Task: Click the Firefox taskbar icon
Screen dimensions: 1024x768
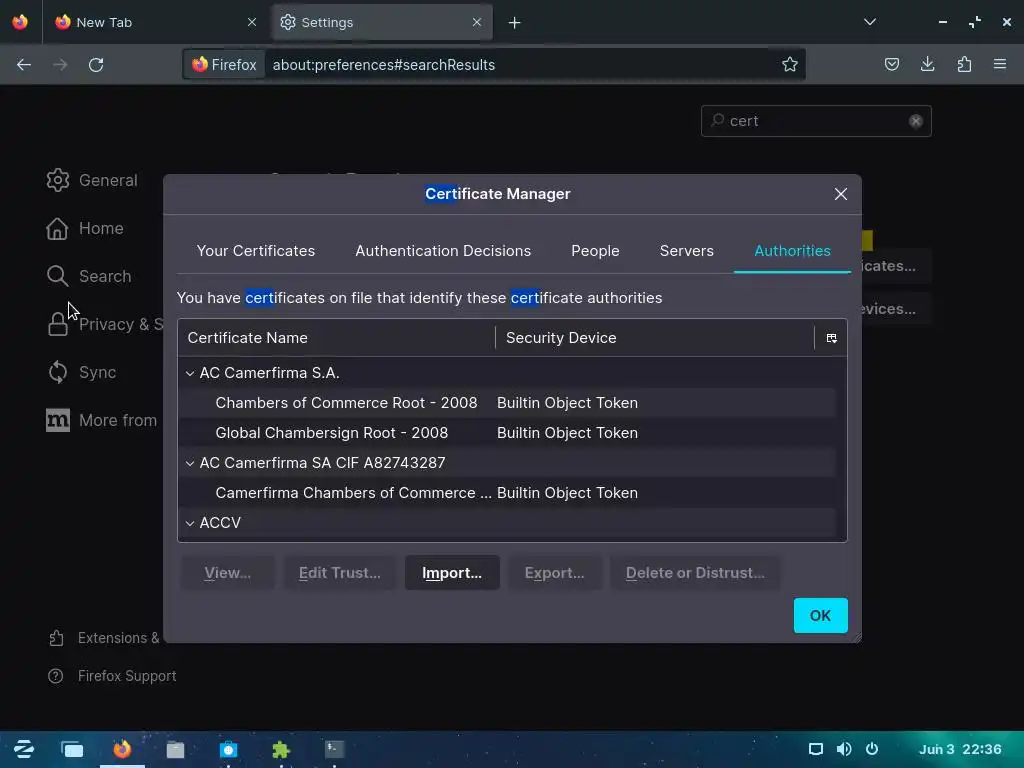Action: [122, 749]
